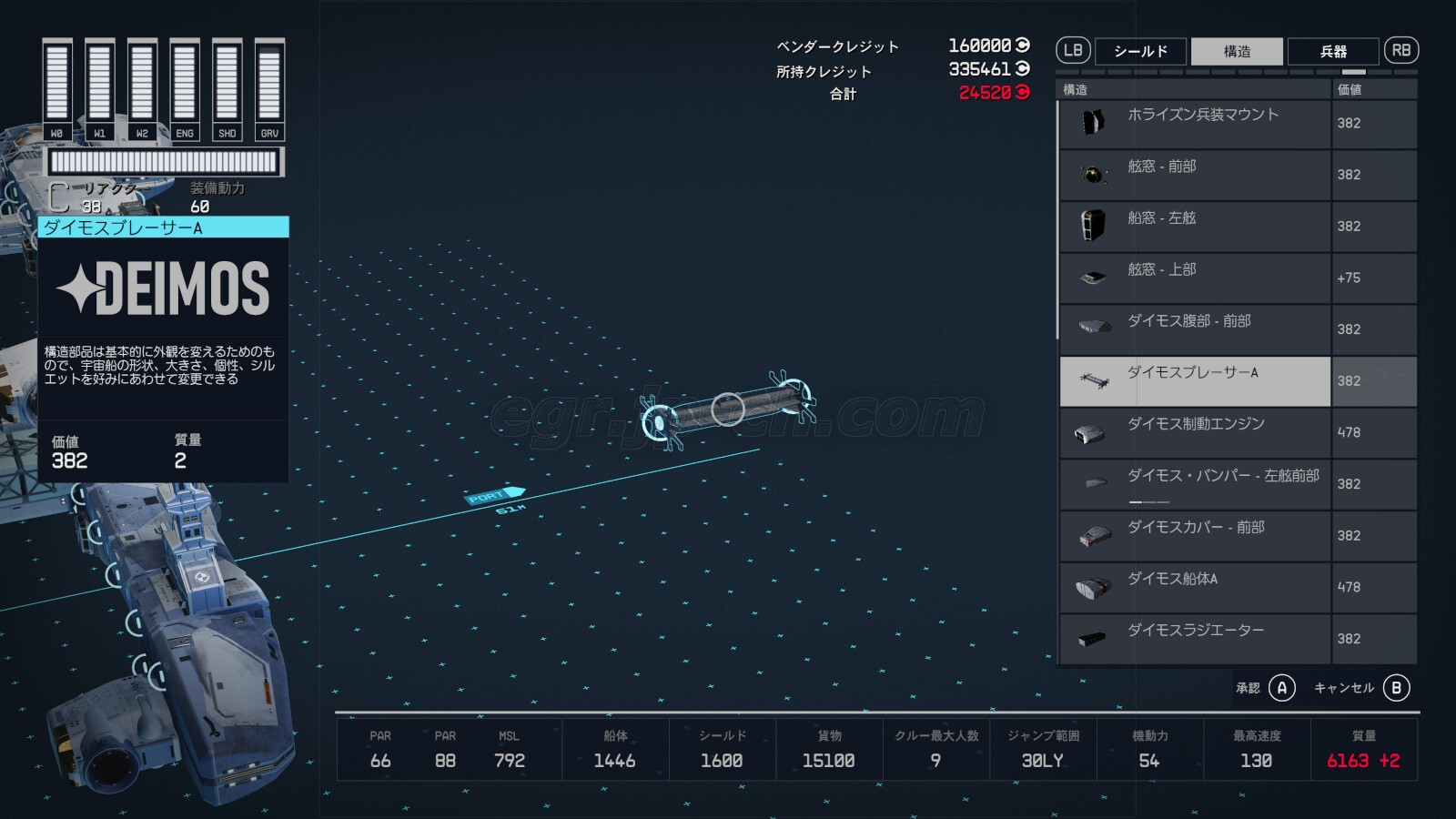Click the bracer part in the build grid
This screenshot has width=1456, height=819.
(727, 409)
